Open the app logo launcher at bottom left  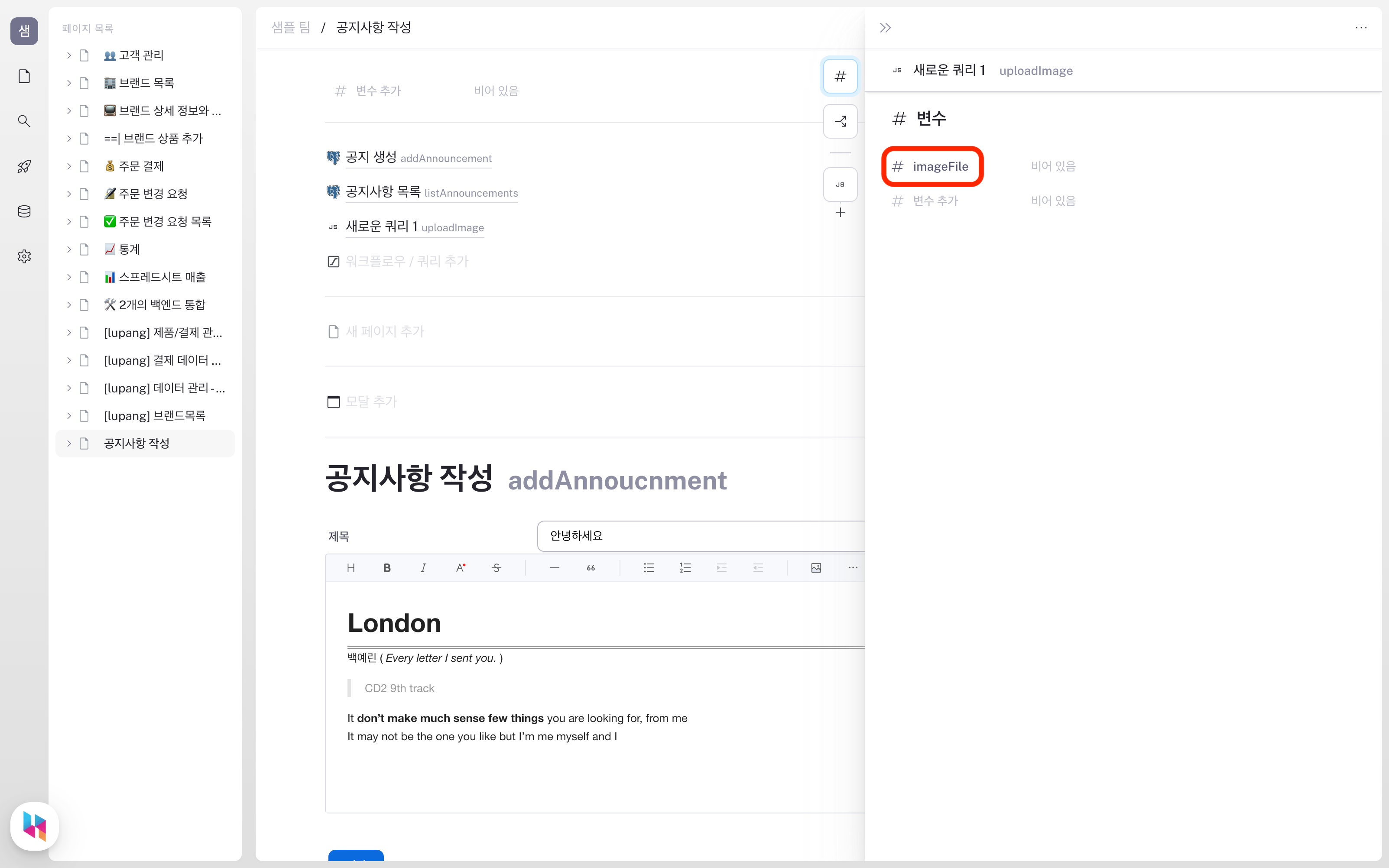tap(35, 826)
